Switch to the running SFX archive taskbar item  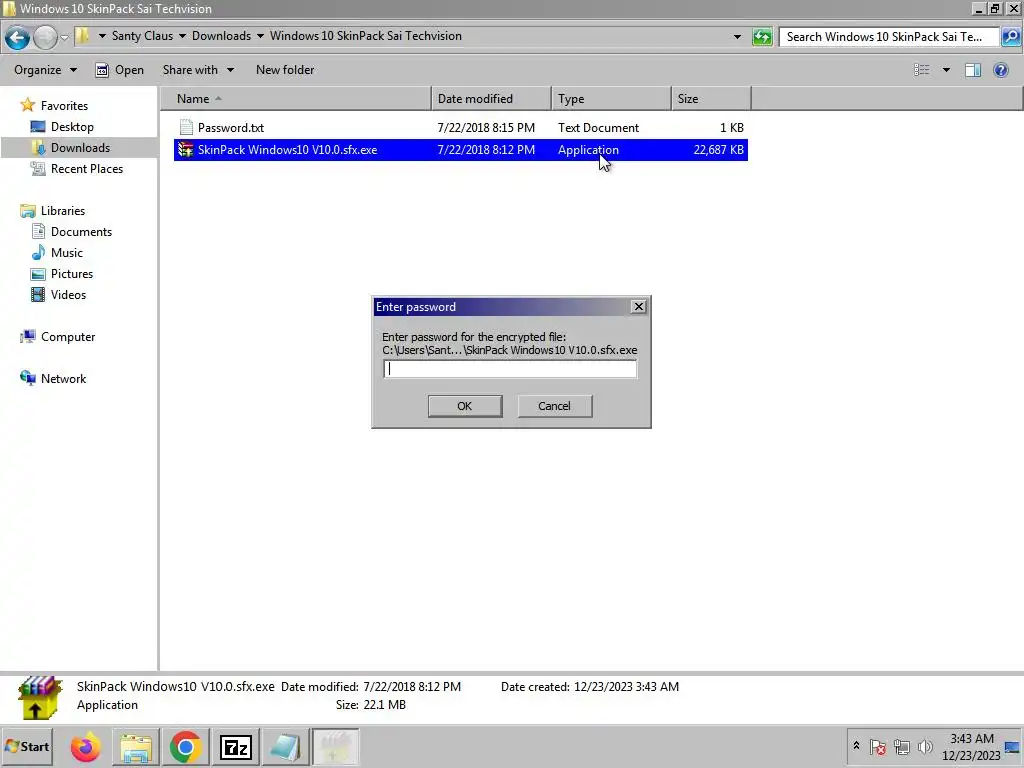(335, 747)
